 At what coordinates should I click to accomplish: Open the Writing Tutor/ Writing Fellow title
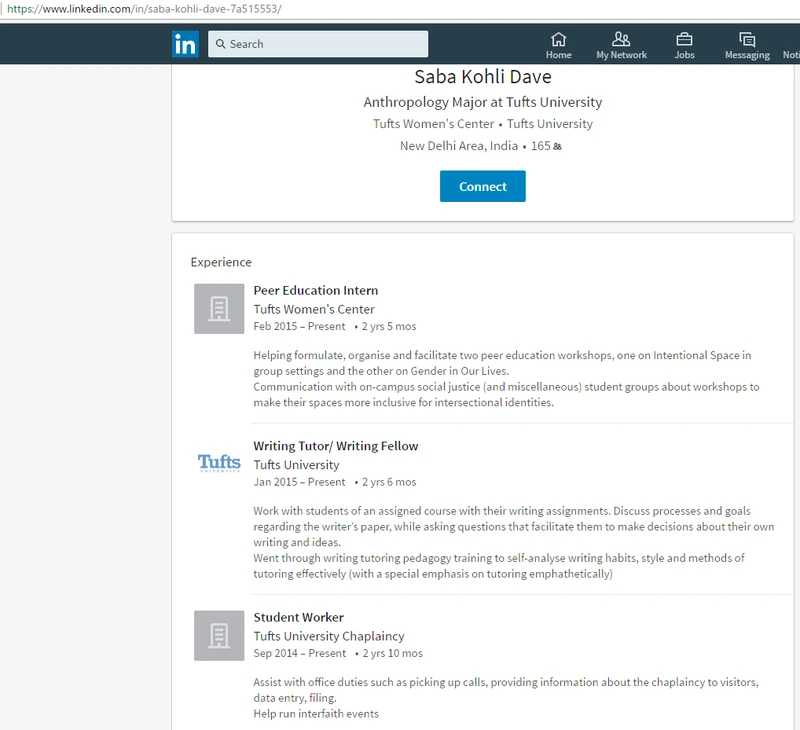coord(336,446)
